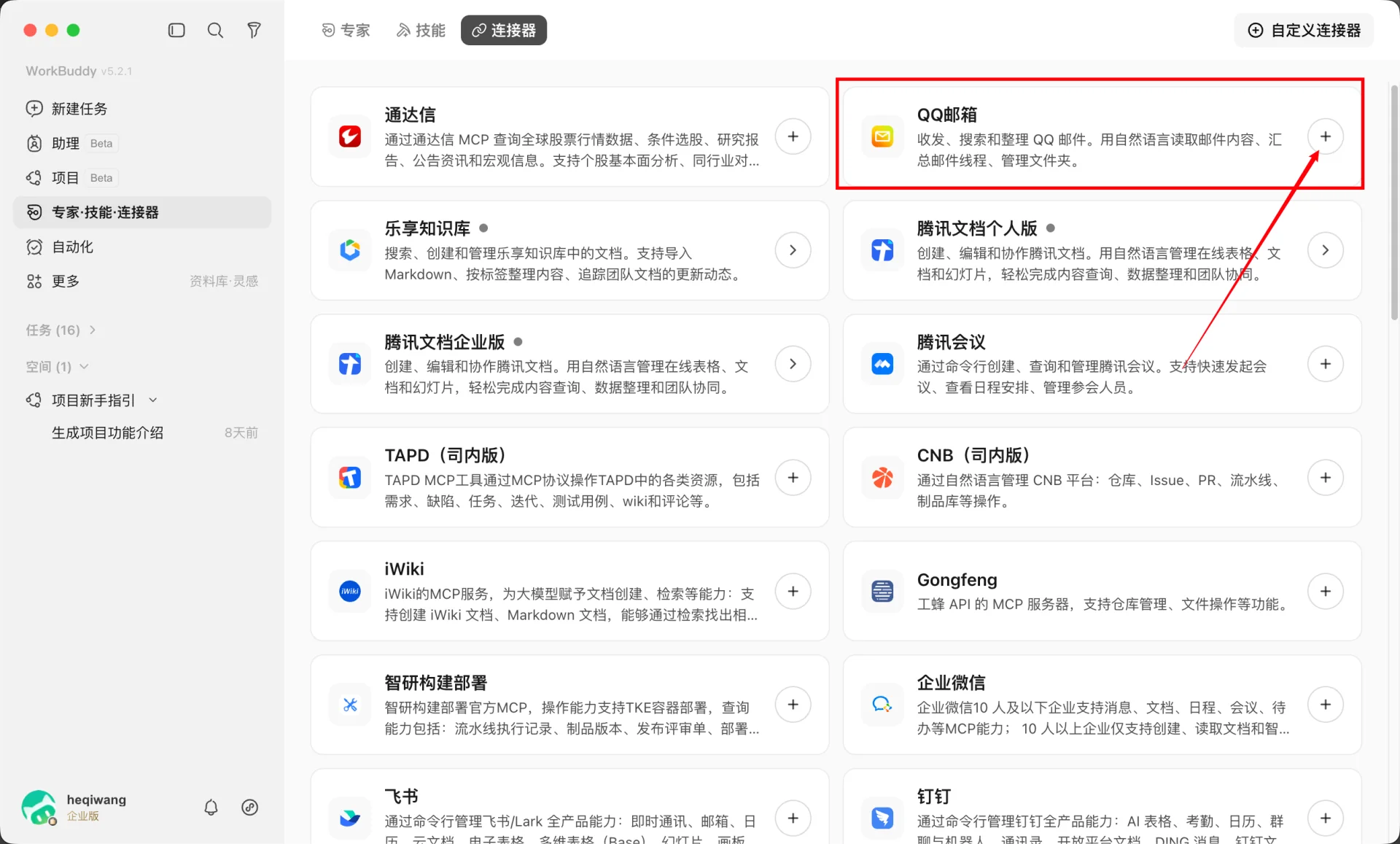Click the QQ邮箱 card title
This screenshot has height=844, width=1400.
[x=946, y=115]
